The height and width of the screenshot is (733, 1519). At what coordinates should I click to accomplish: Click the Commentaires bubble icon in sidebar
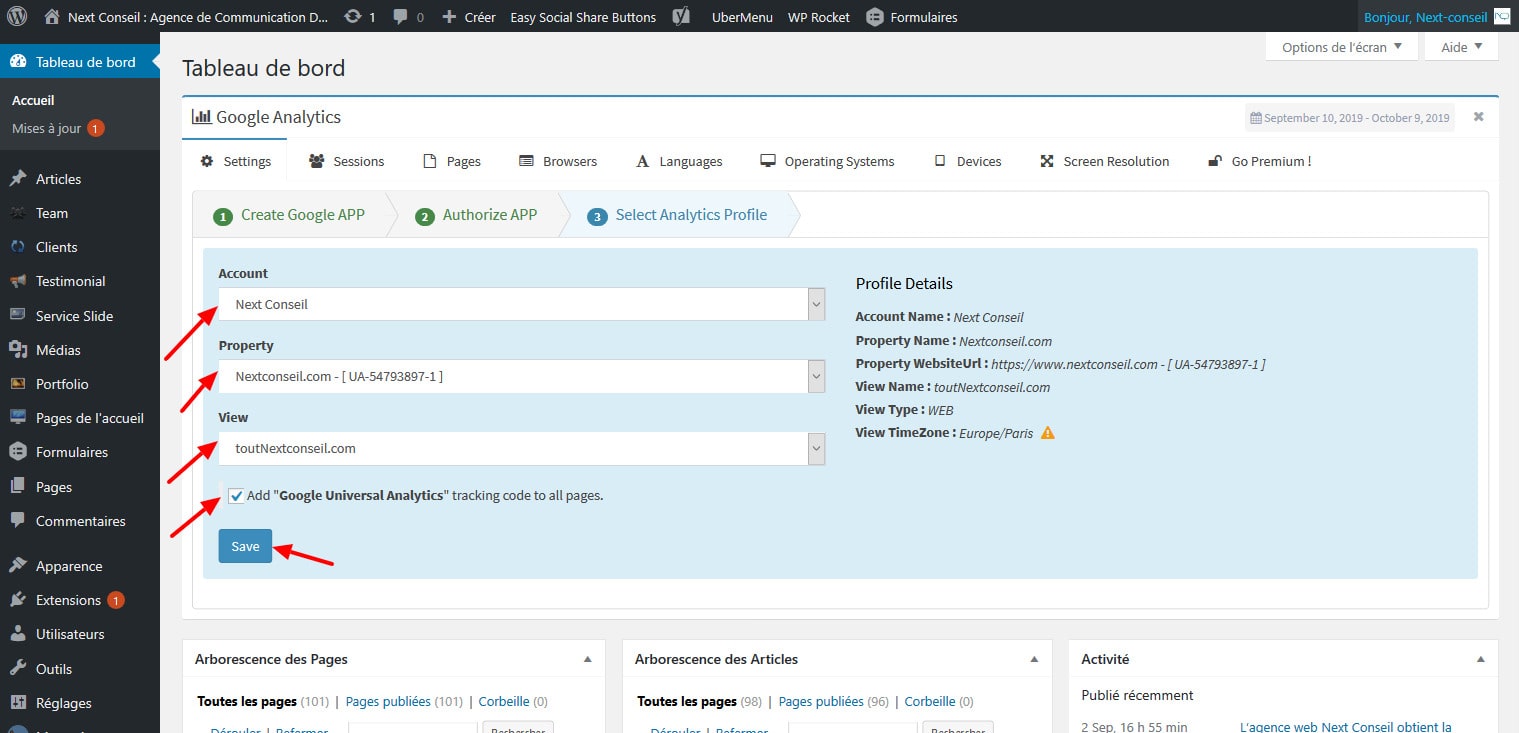pos(18,521)
